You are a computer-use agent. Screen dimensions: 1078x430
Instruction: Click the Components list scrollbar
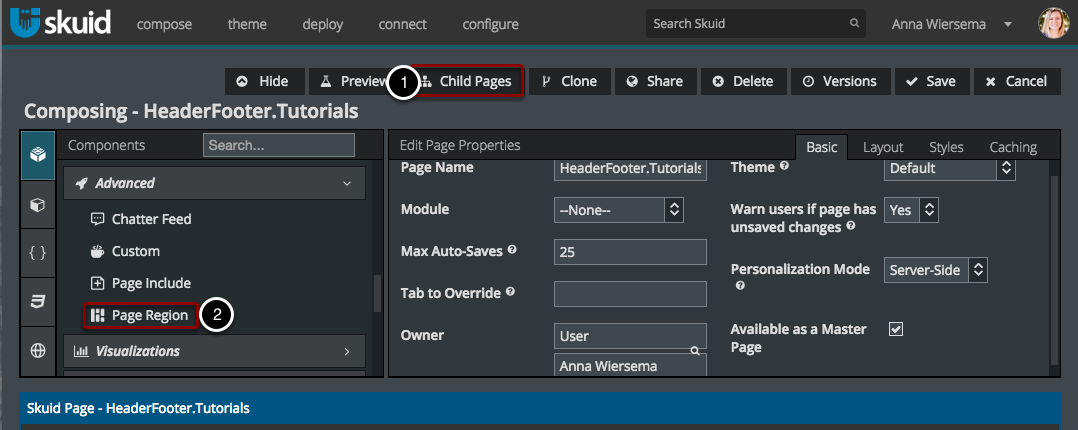tap(377, 293)
